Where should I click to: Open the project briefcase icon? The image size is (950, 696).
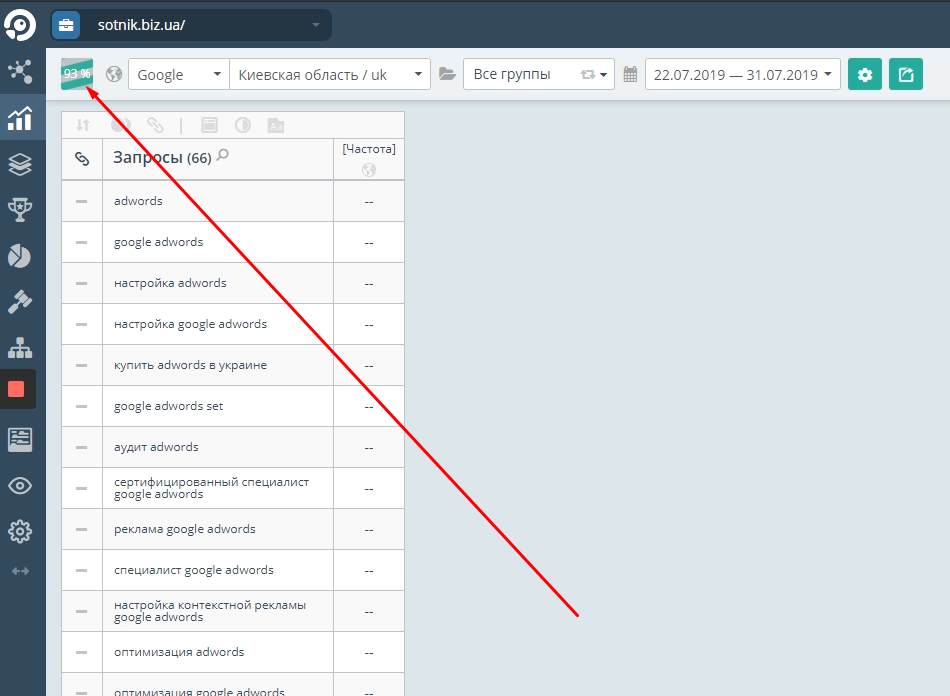point(66,25)
